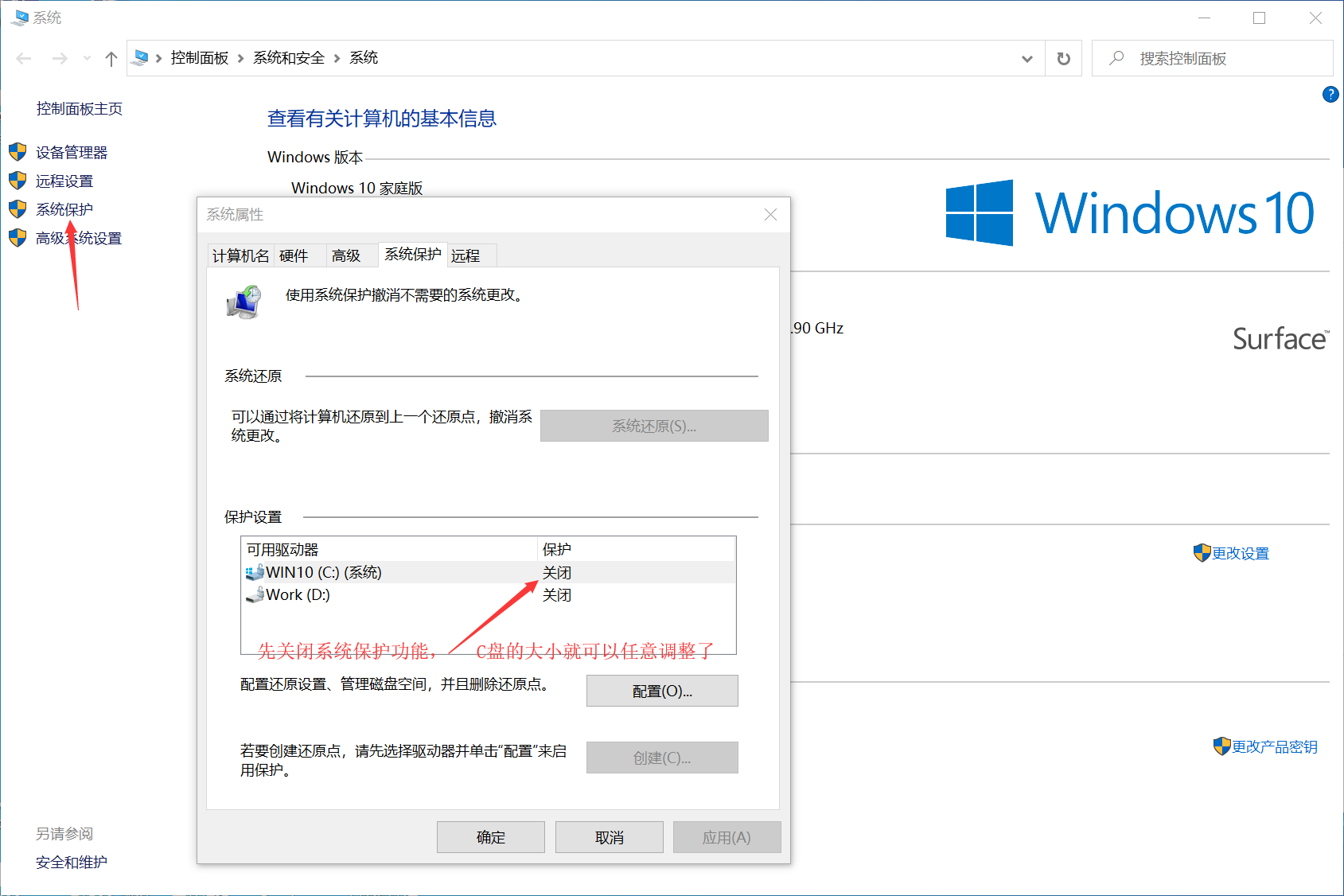Image resolution: width=1344 pixels, height=896 pixels.
Task: Switch to the 计算机名 tab
Action: (x=240, y=255)
